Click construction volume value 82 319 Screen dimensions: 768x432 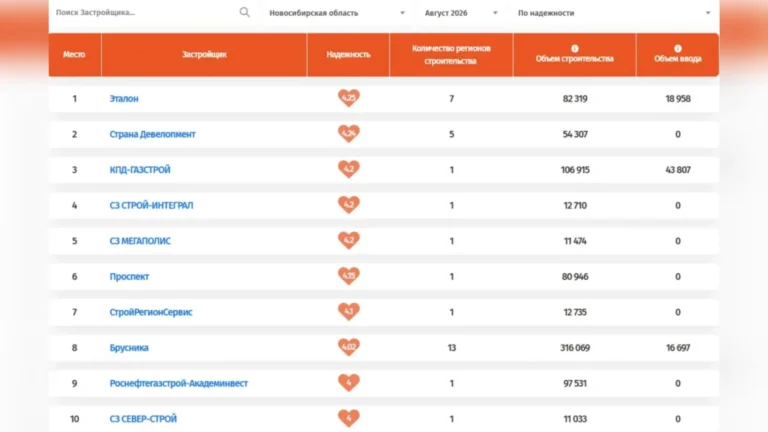575,98
